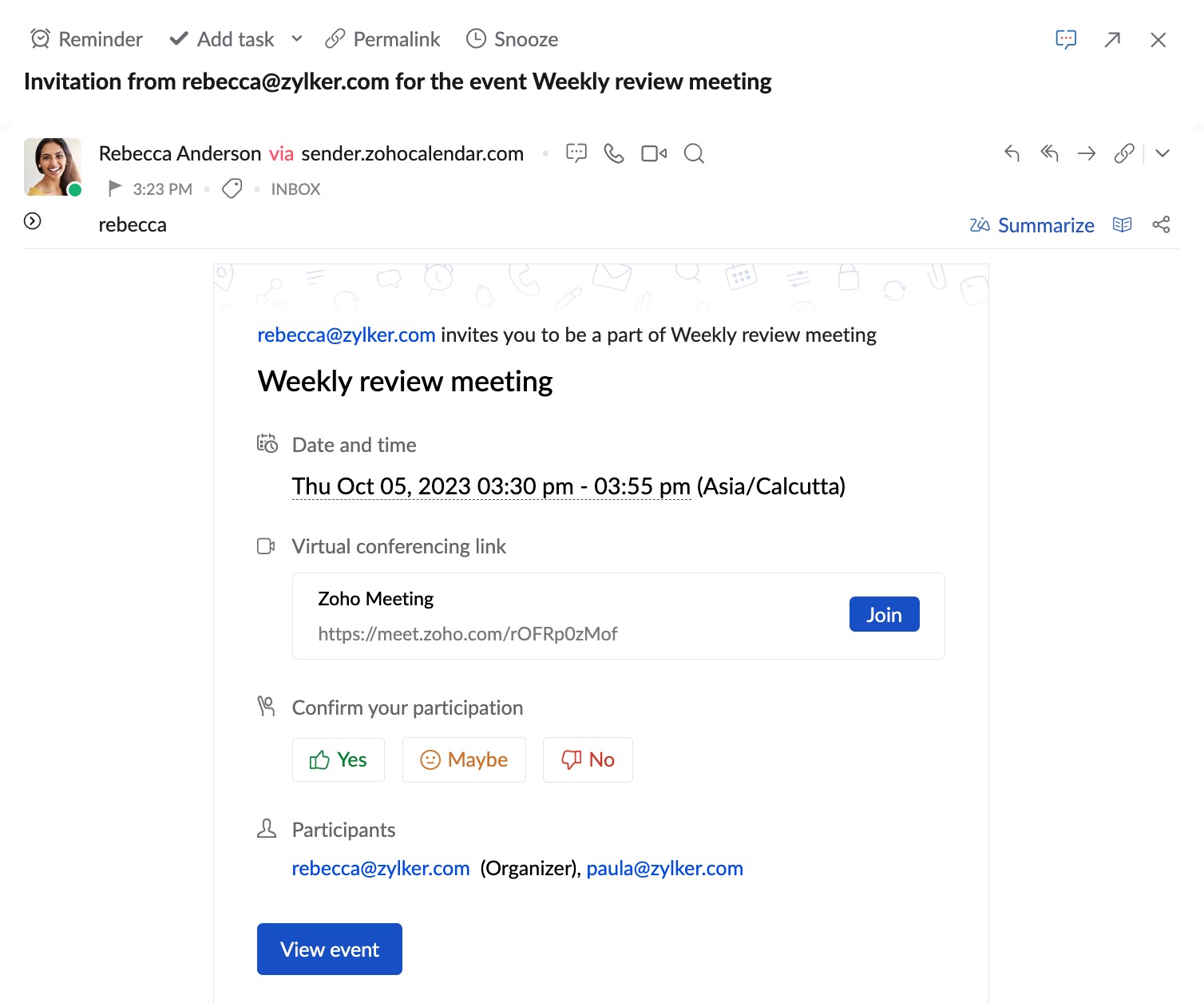The height and width of the screenshot is (1003, 1204).
Task: Accept invitation with Yes button
Action: (339, 759)
